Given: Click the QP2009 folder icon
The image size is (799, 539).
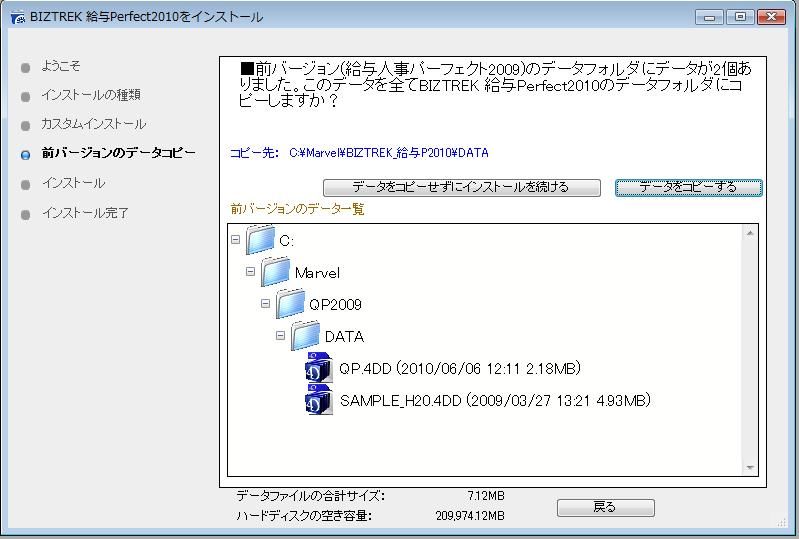Looking at the screenshot, I should [290, 304].
